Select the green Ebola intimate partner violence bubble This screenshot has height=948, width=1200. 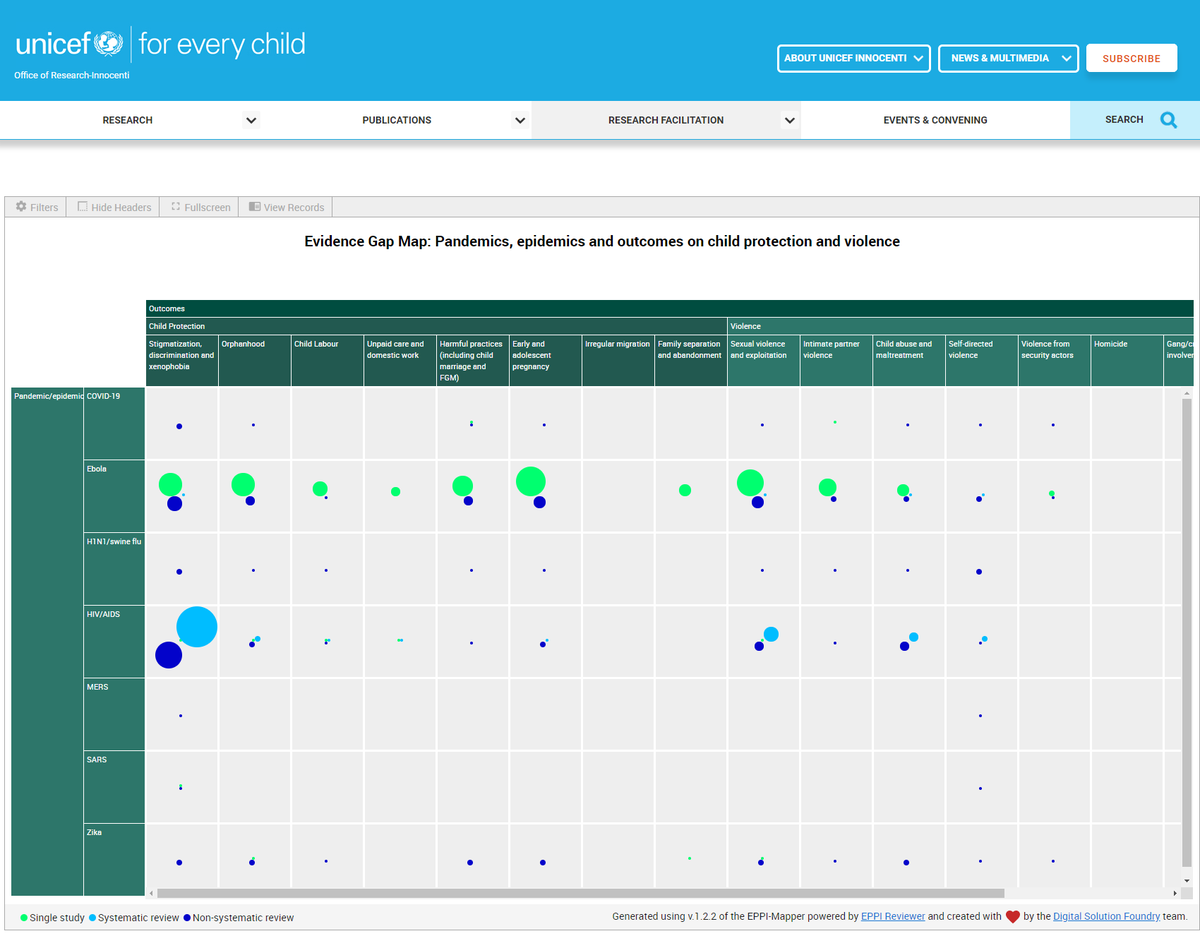click(x=827, y=487)
